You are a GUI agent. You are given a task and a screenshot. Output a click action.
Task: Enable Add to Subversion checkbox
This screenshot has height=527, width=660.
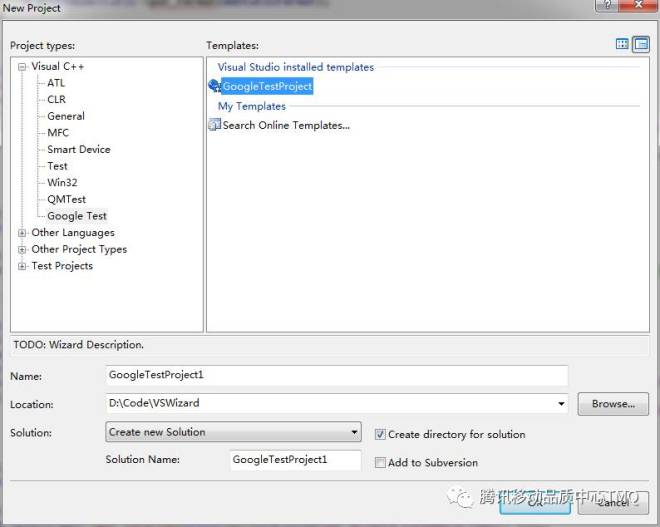380,463
